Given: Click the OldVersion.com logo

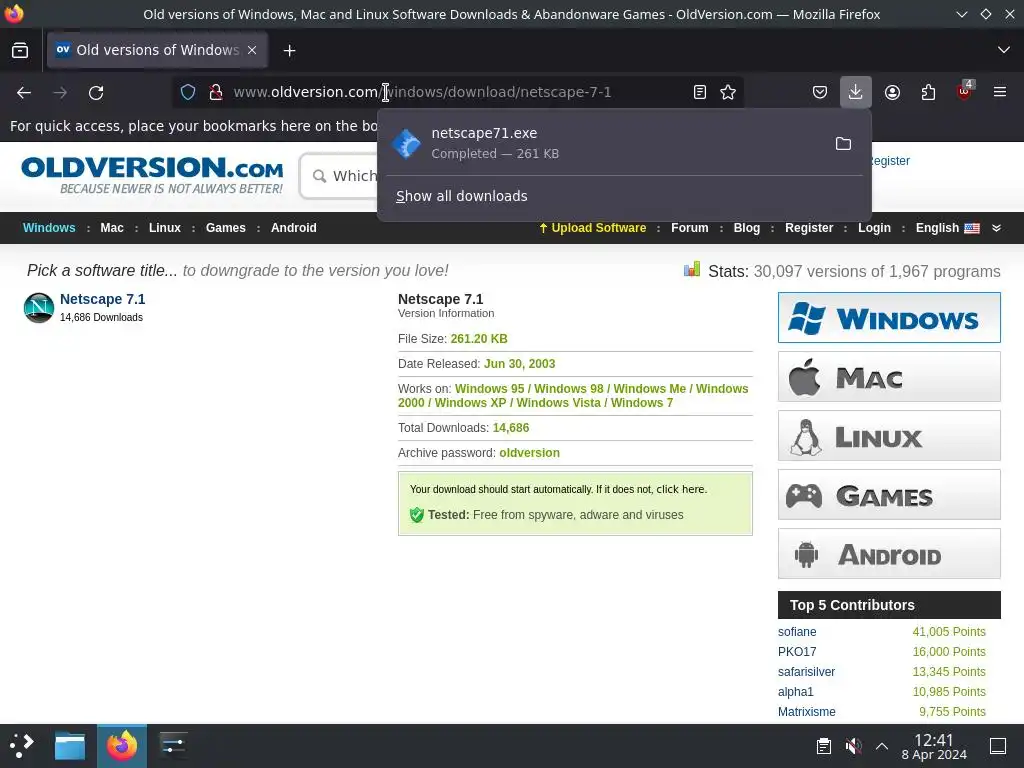Looking at the screenshot, I should coord(152,175).
